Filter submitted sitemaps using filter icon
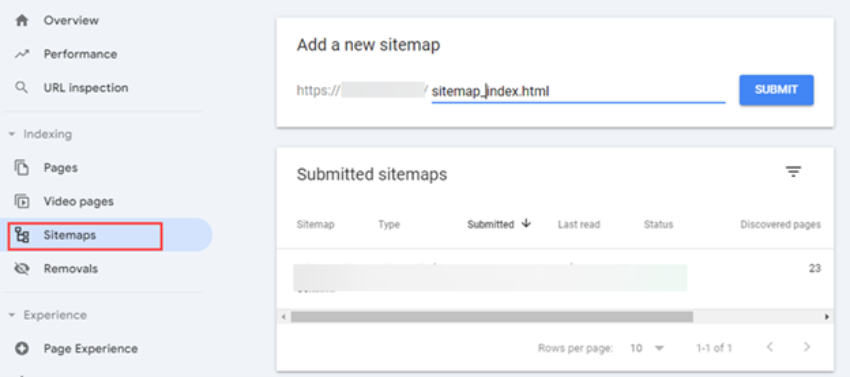 click(x=794, y=172)
